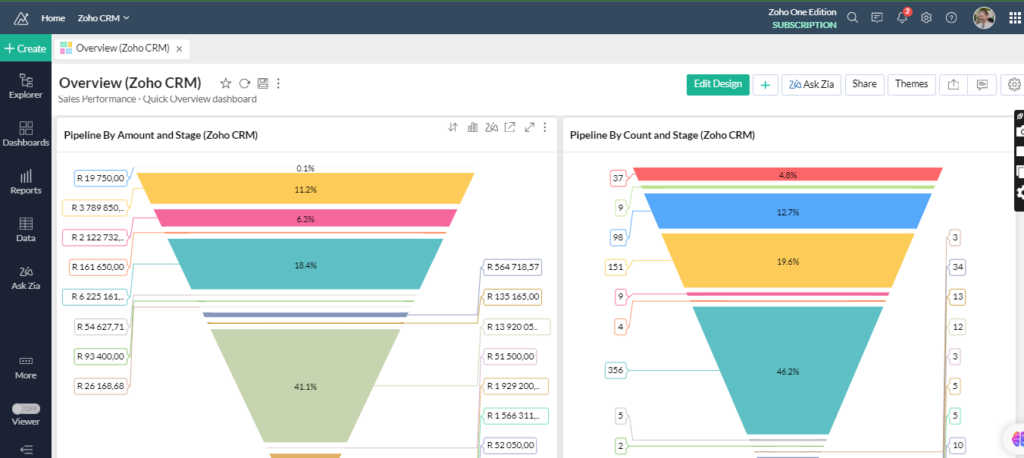Maximize the Pipeline By Amount chart
This screenshot has width=1024, height=458.
click(530, 127)
